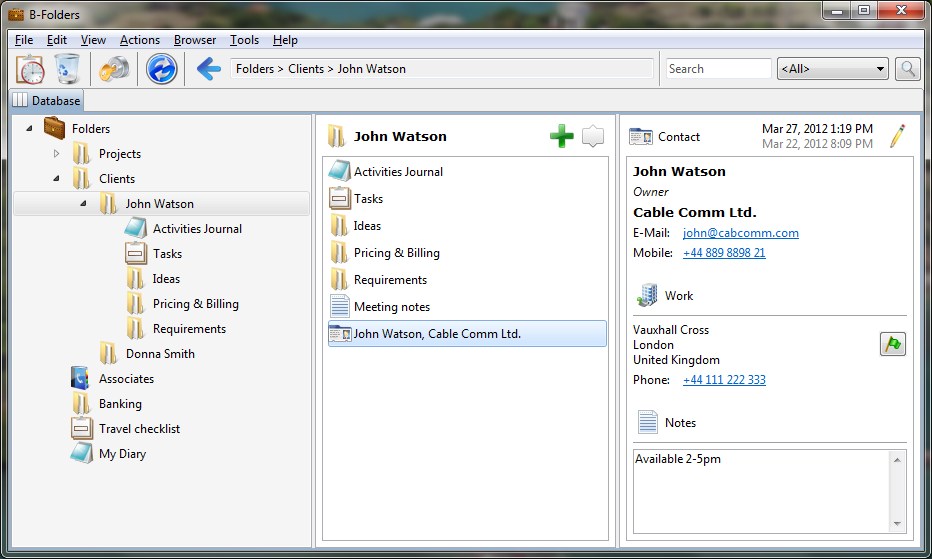Screen dimensions: 932x559
Task: Open the recycle bin toolbar icon
Action: click(x=67, y=69)
